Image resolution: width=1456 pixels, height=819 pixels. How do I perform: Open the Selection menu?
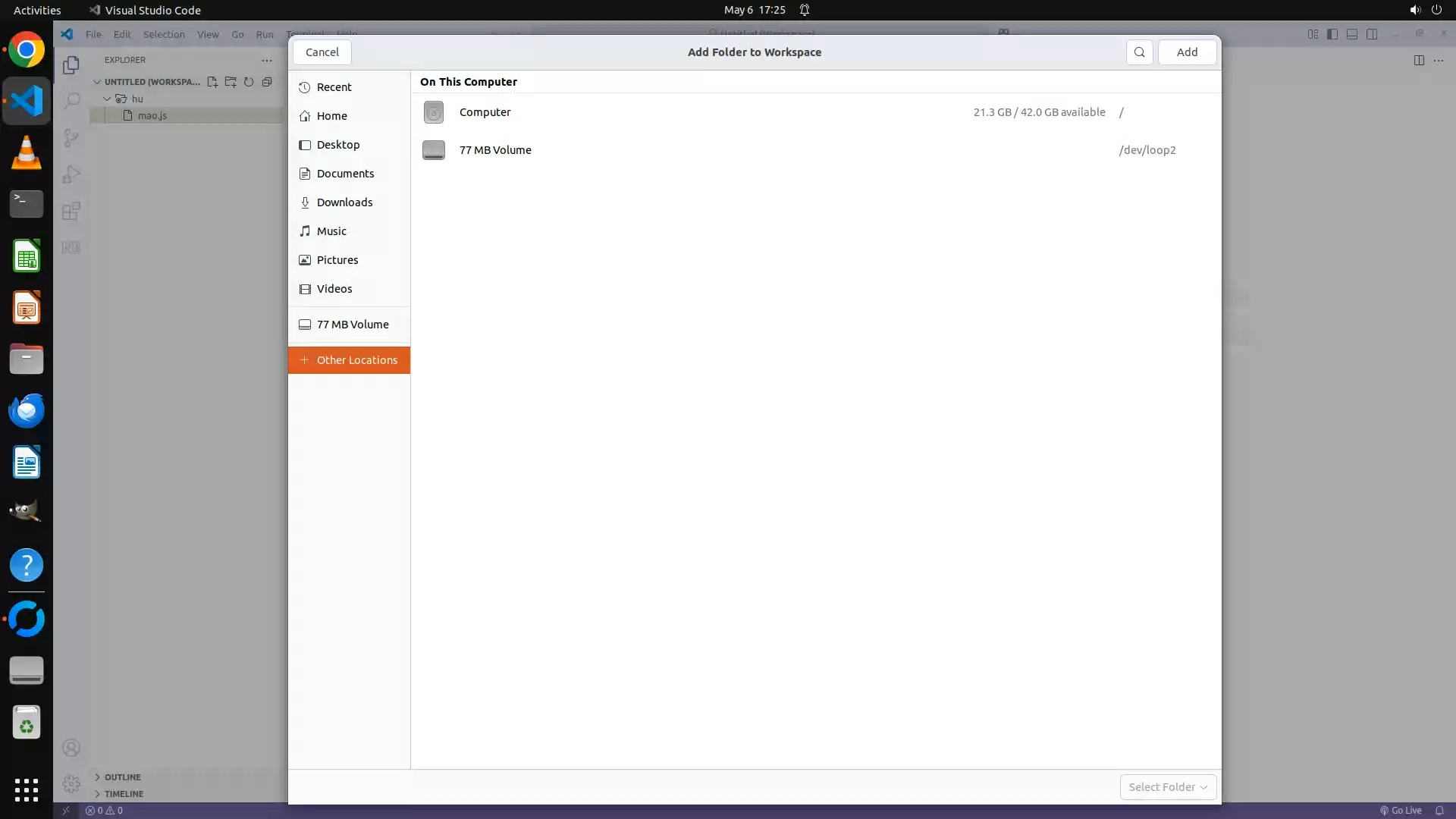click(x=164, y=34)
